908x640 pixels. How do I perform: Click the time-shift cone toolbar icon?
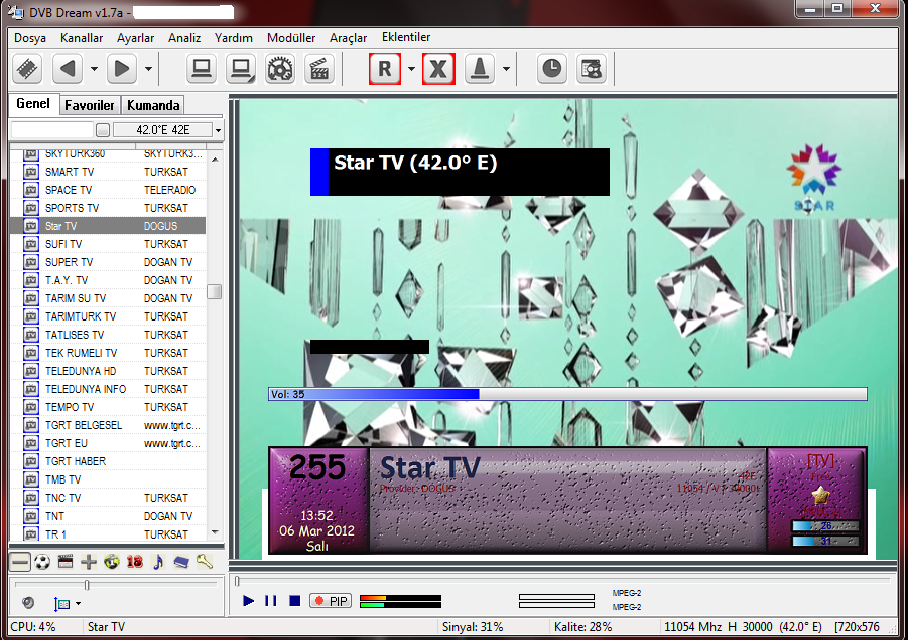click(479, 69)
